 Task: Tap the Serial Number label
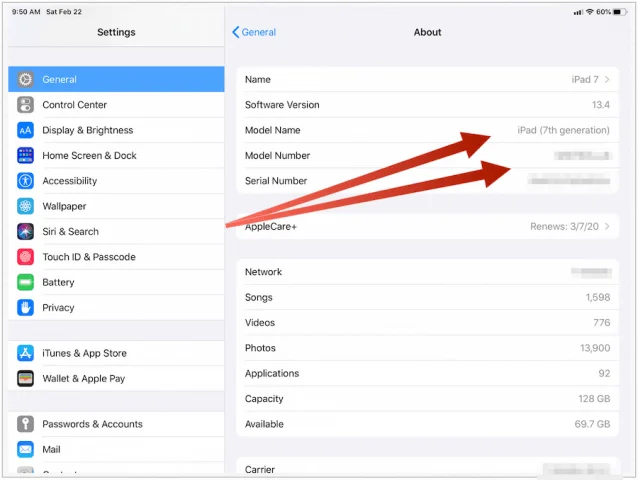[x=276, y=181]
